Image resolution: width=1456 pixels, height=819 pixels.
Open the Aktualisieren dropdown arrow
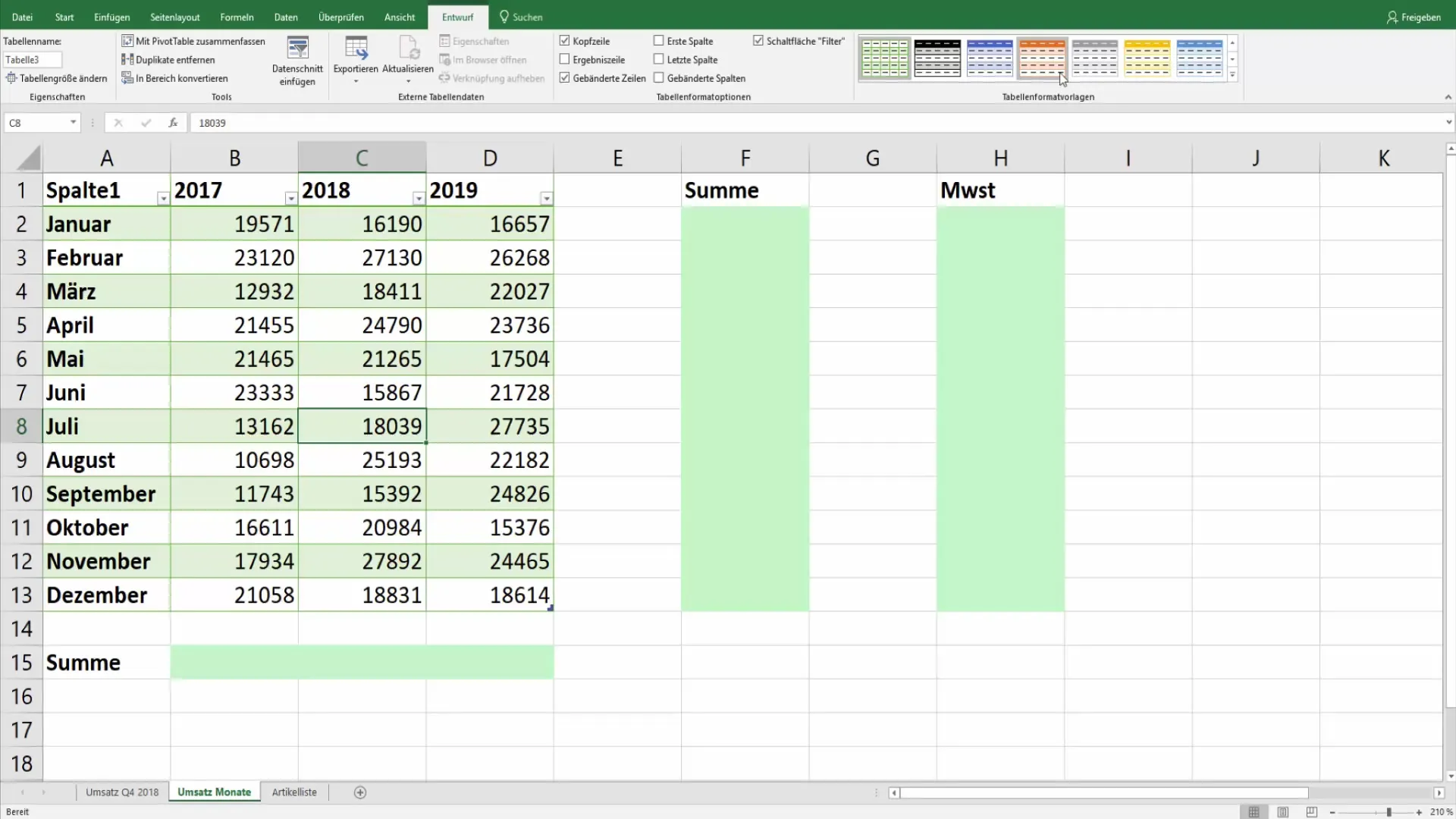409,81
